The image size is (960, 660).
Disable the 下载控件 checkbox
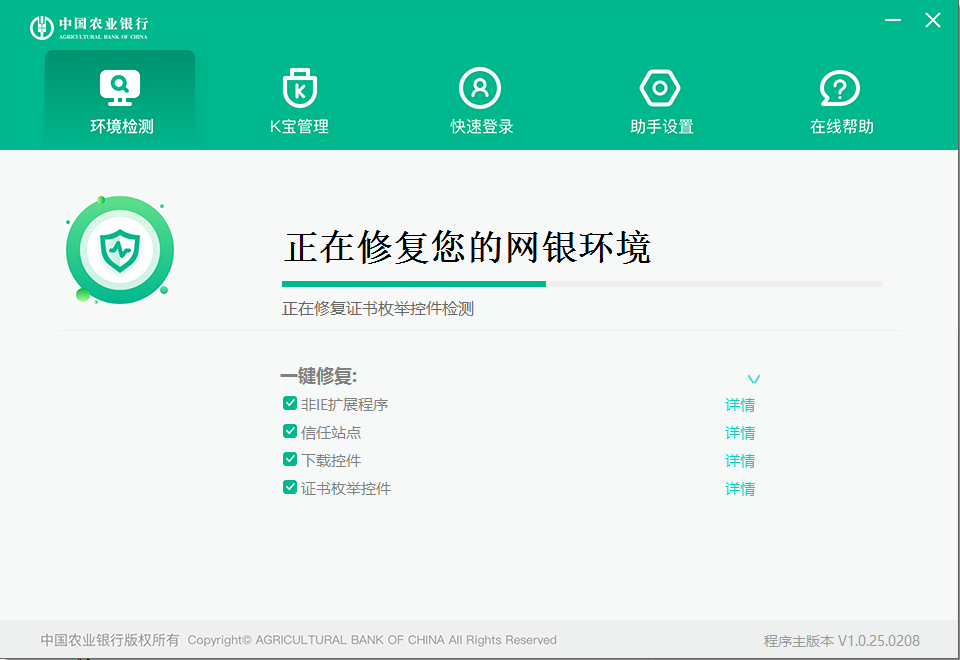(289, 460)
